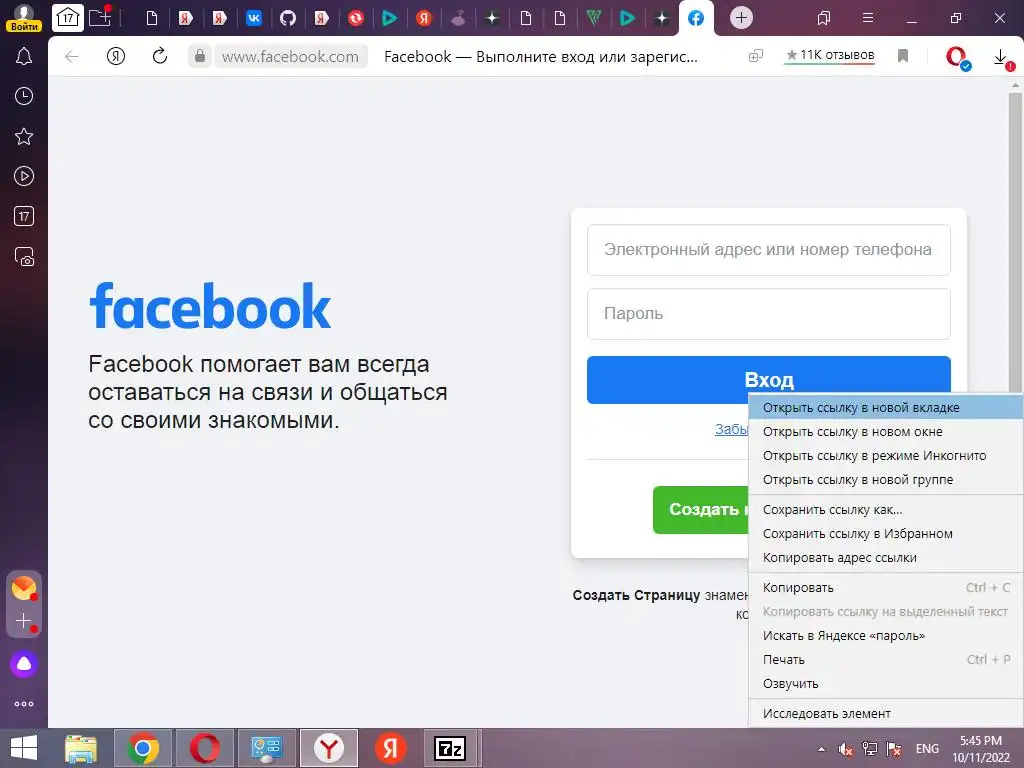The height and width of the screenshot is (768, 1024).
Task: Open notifications bell in sidebar
Action: [24, 56]
